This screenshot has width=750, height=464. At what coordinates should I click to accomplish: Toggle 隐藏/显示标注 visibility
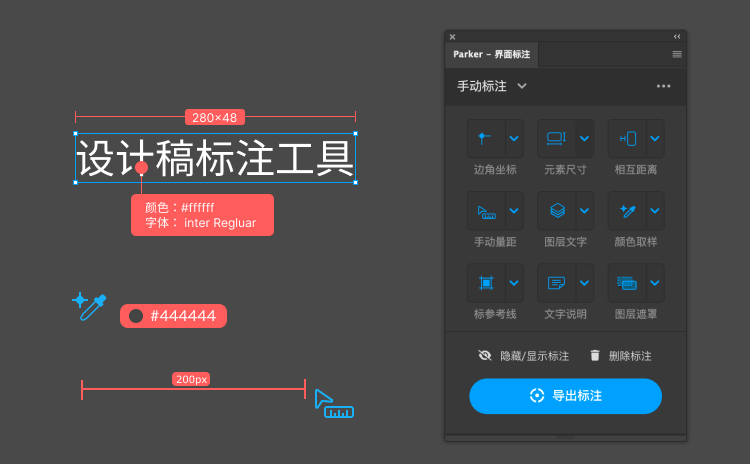[x=523, y=356]
